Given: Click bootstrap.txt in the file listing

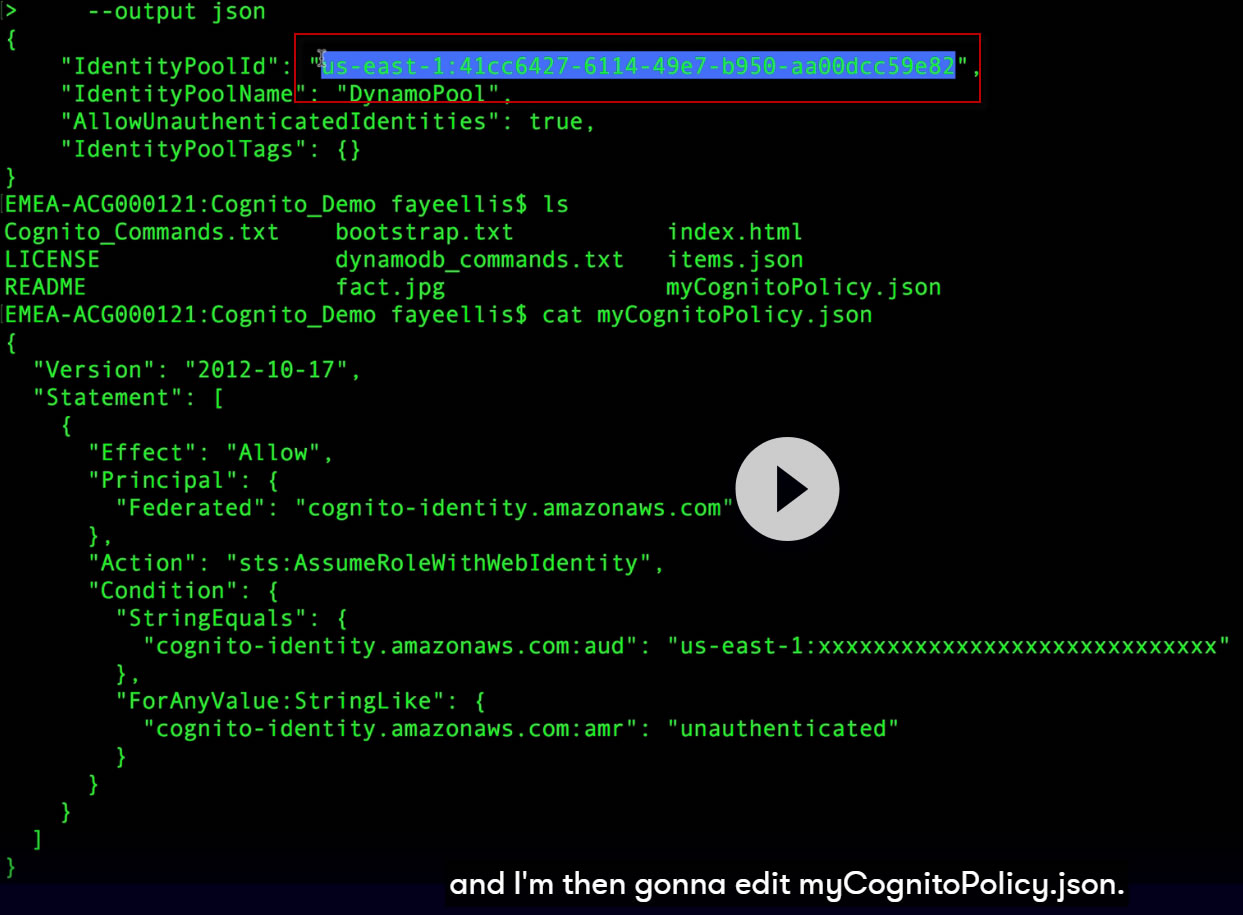Looking at the screenshot, I should click(425, 232).
